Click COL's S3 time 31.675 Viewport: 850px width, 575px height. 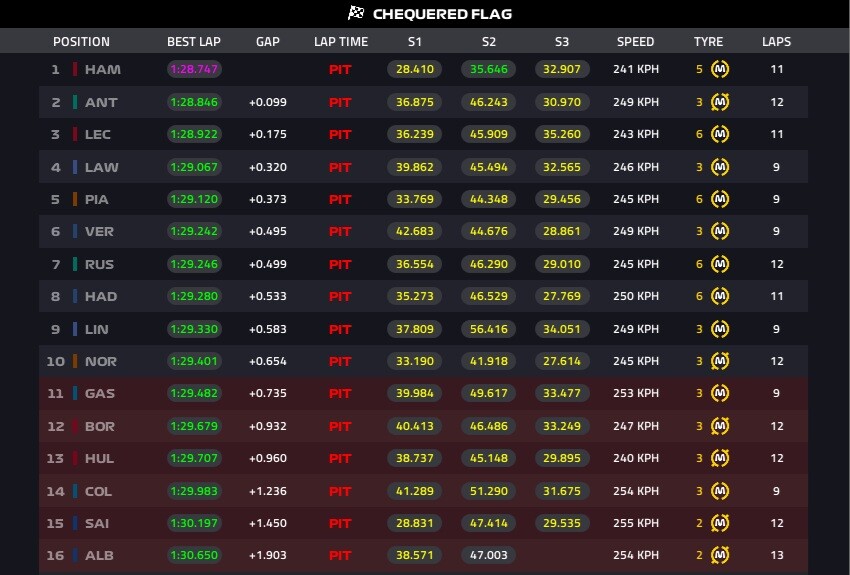tap(562, 491)
